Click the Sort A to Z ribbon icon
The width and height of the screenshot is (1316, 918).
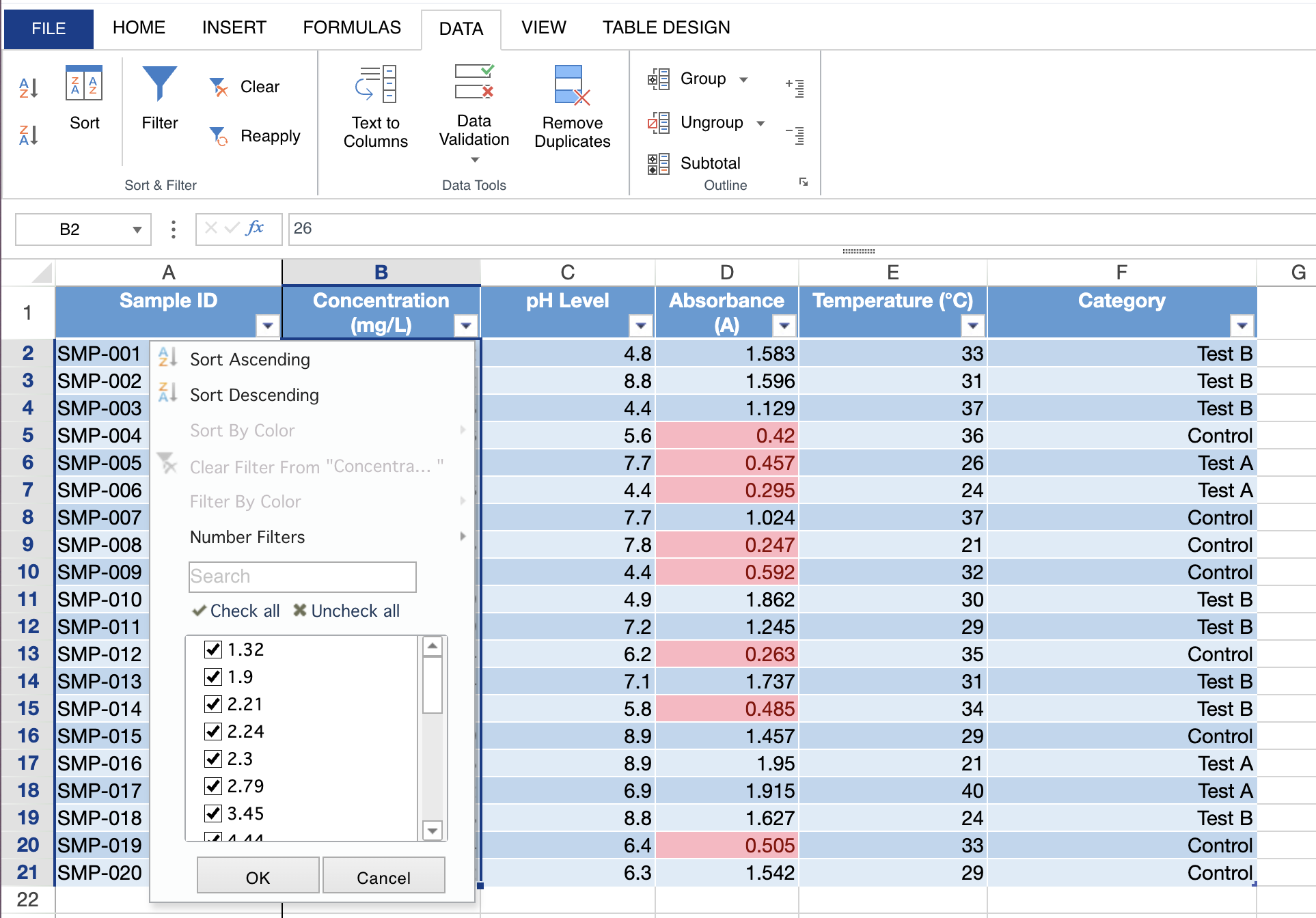(28, 87)
